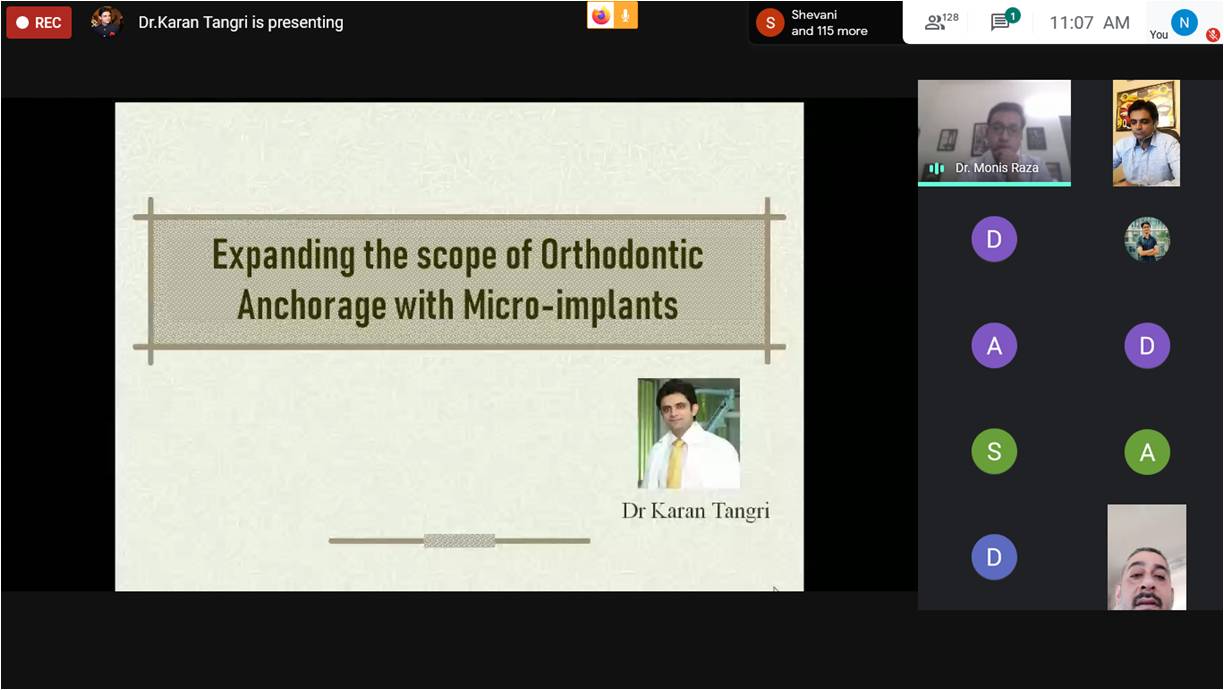1224x690 pixels.
Task: Click the presenter avatar beside Dr.Karan Tangri
Action: (x=107, y=22)
